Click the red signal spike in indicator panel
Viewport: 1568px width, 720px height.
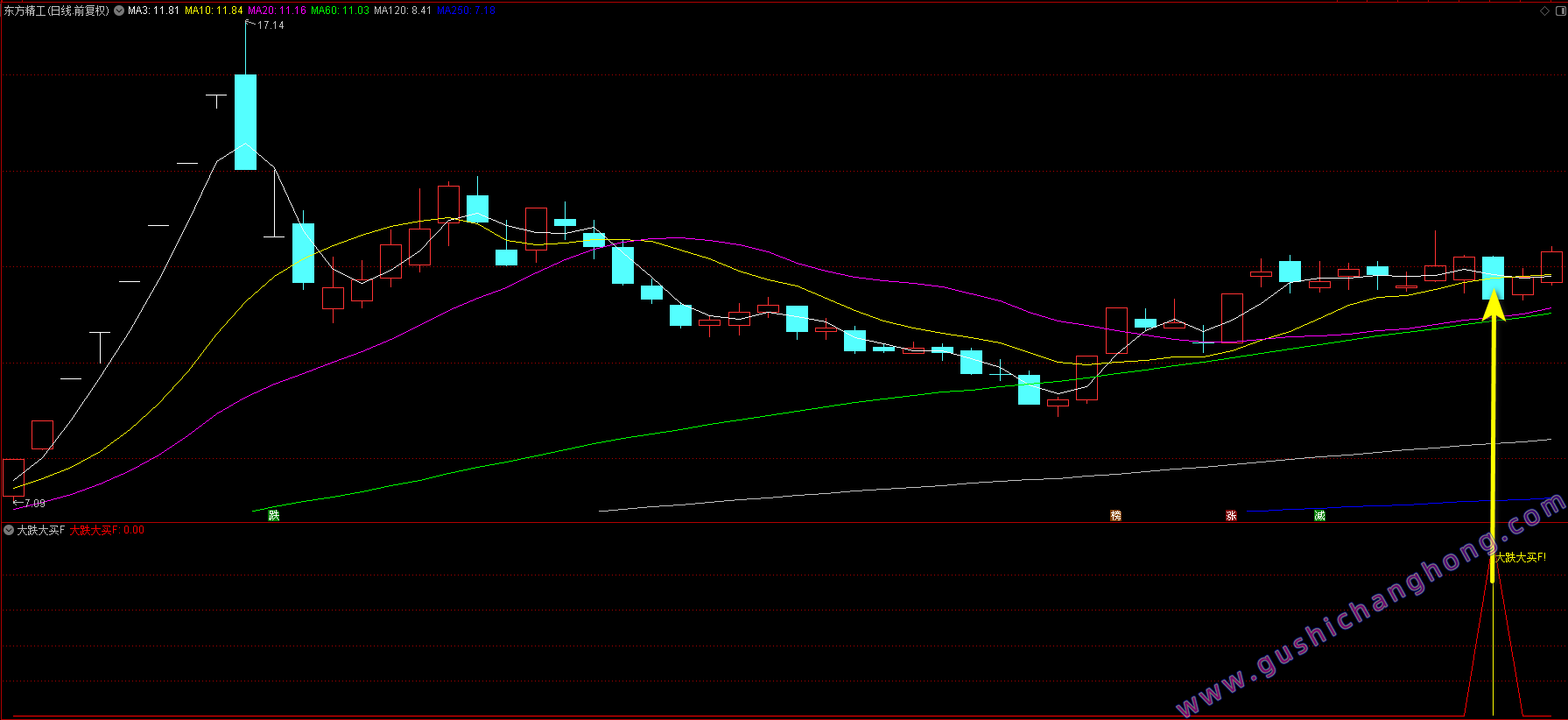(1493, 639)
